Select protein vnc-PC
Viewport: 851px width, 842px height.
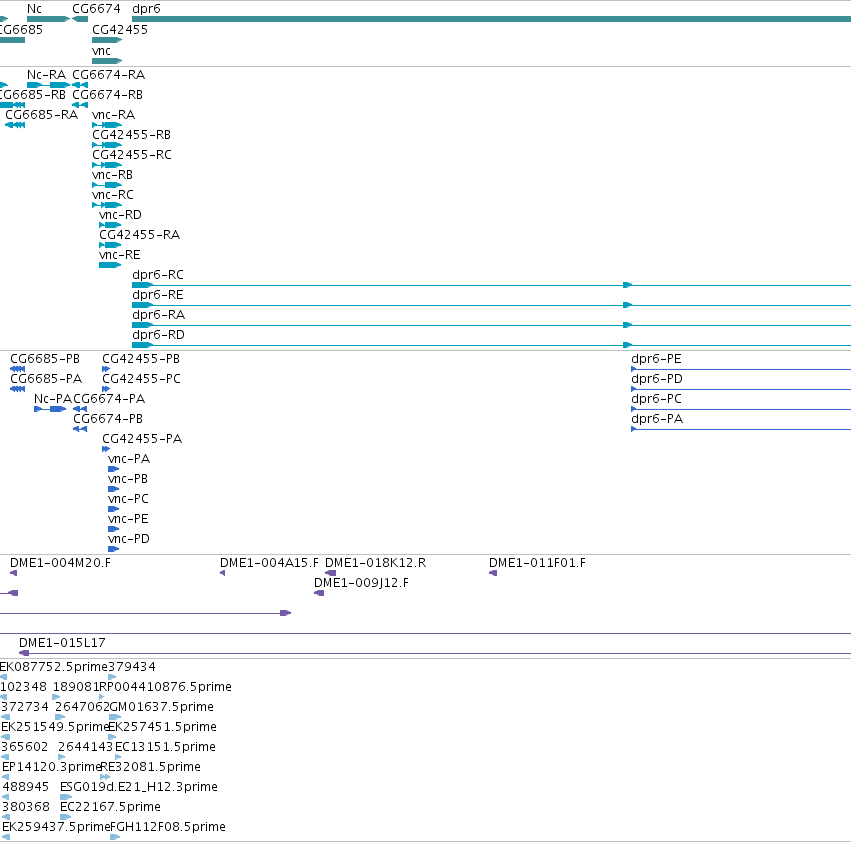[128, 498]
